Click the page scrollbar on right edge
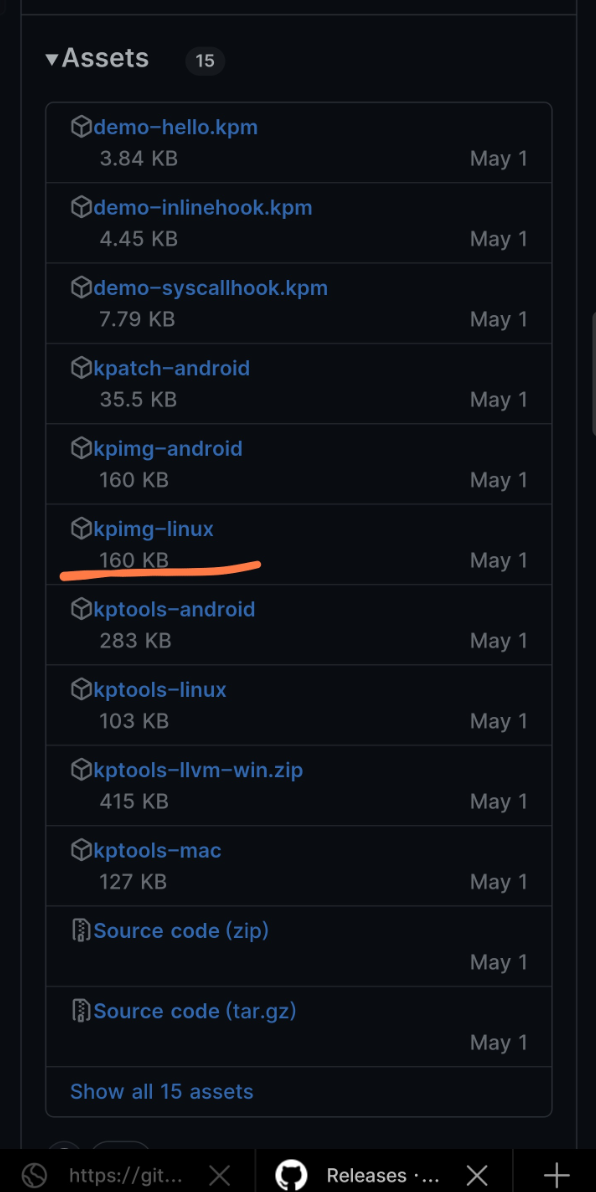The image size is (596, 1192). [x=593, y=372]
